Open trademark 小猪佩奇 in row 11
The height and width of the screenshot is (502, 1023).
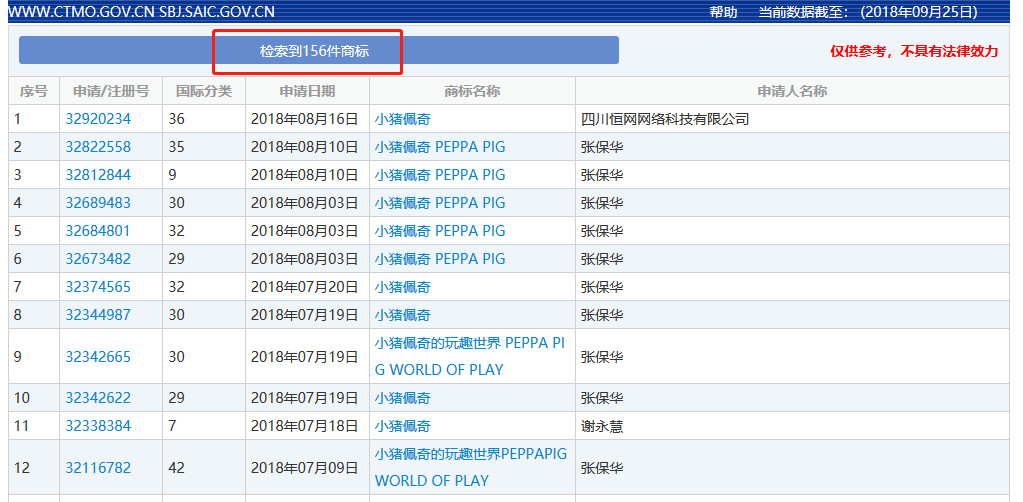tap(403, 426)
